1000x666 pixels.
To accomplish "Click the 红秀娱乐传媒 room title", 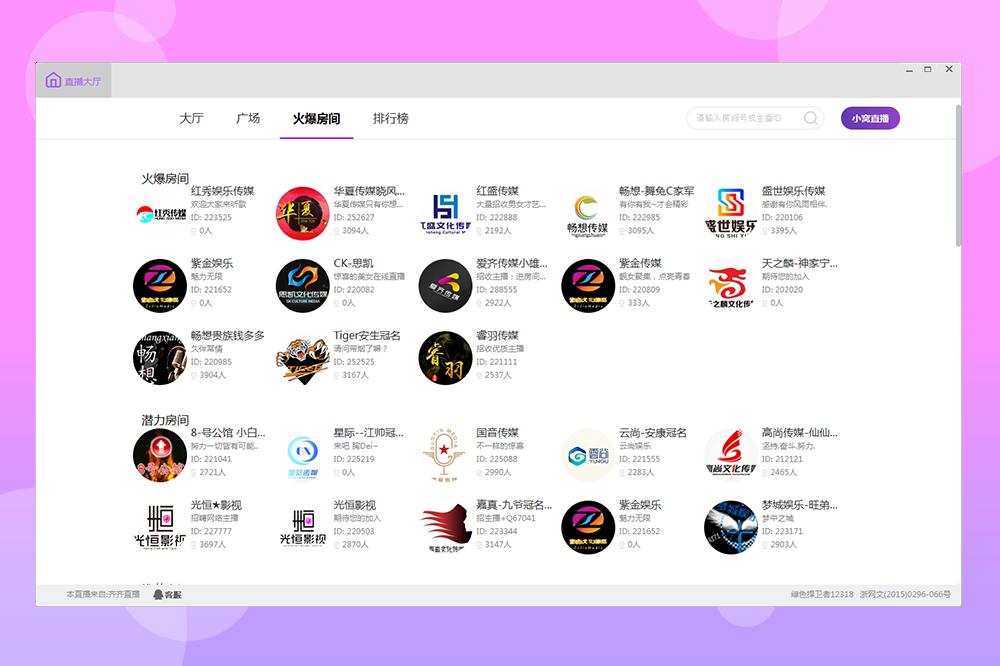I will [223, 191].
